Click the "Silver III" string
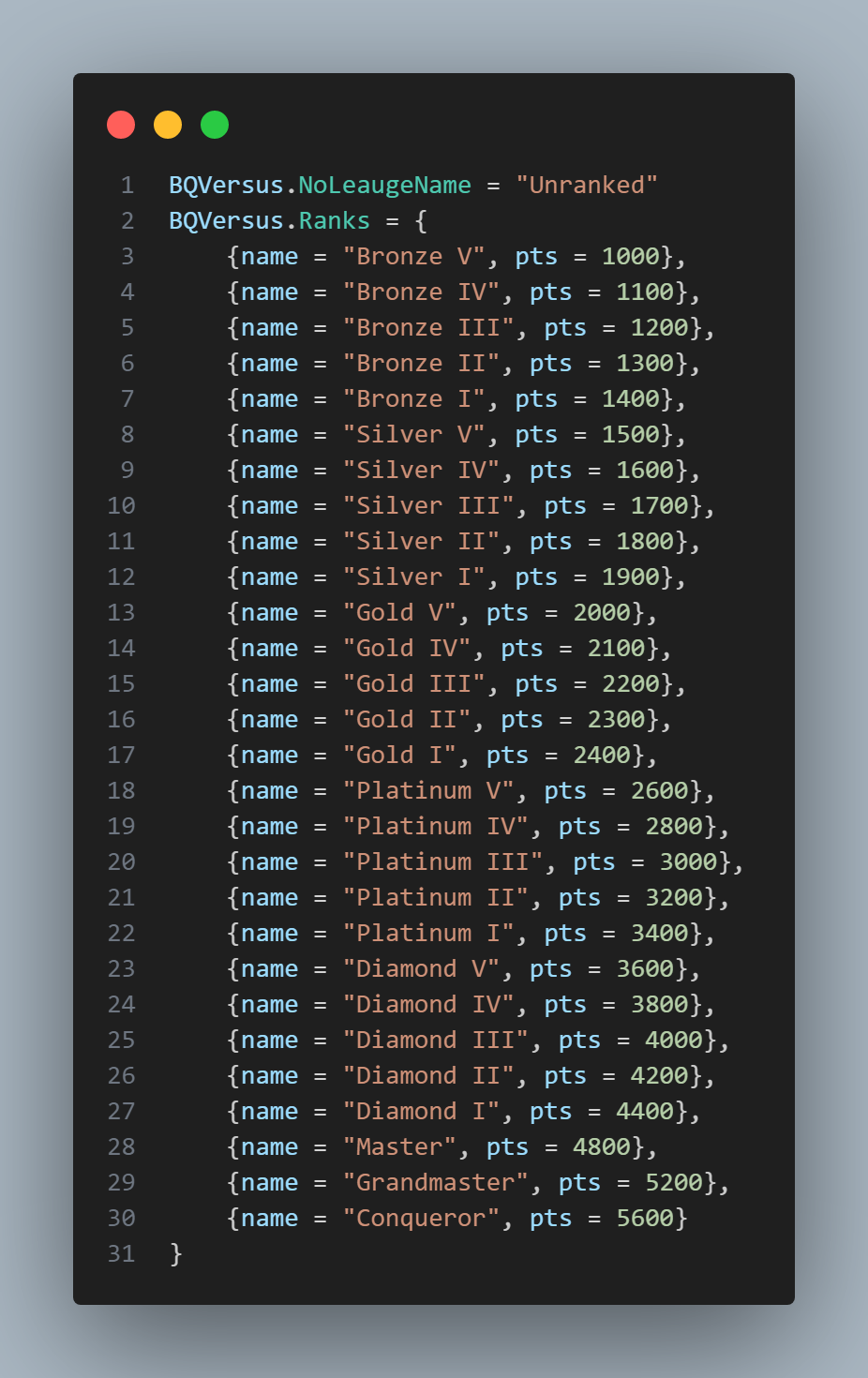Image resolution: width=868 pixels, height=1378 pixels. (x=428, y=505)
